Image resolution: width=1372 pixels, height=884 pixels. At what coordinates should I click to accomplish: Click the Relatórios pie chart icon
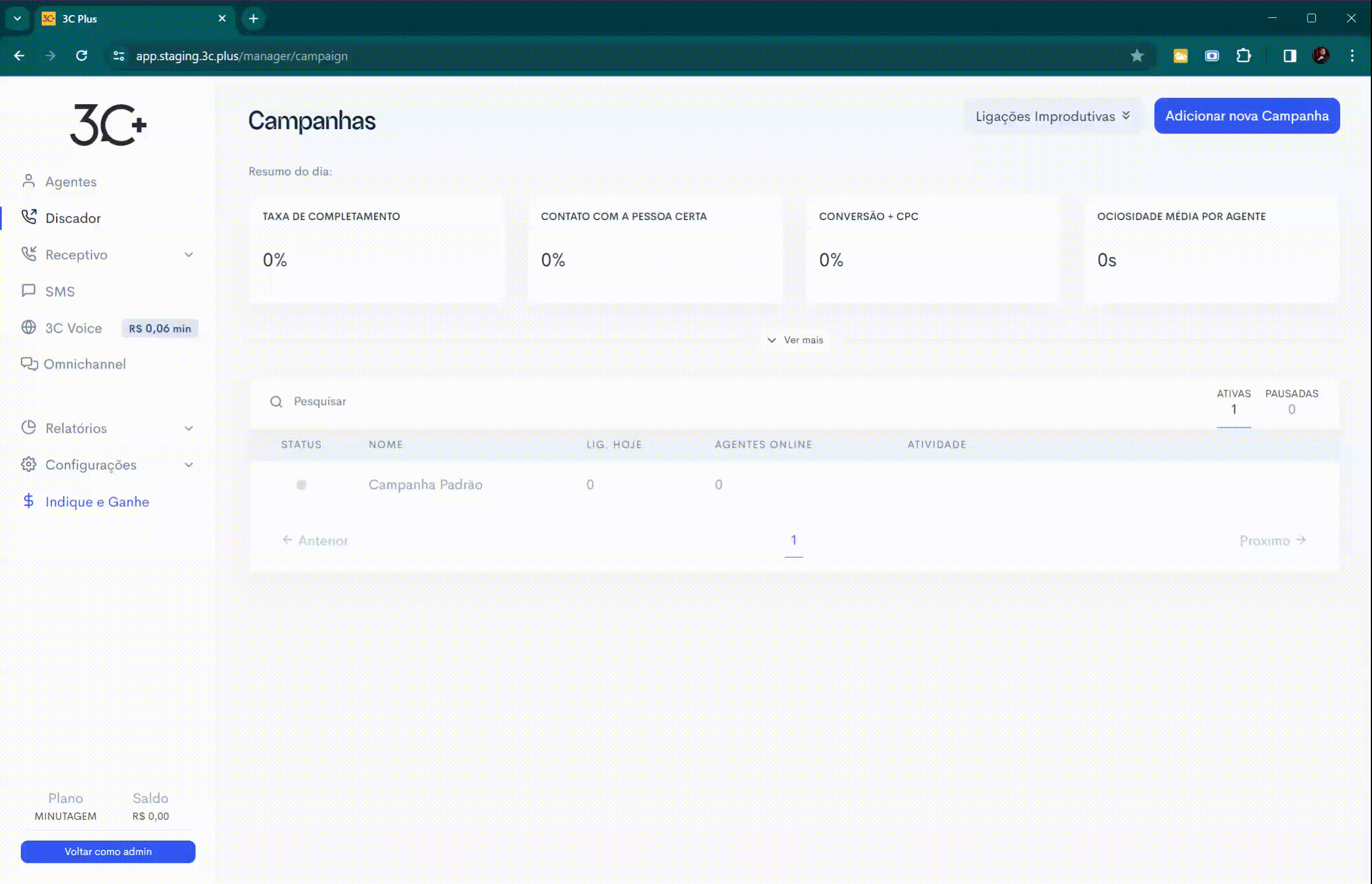(x=28, y=428)
